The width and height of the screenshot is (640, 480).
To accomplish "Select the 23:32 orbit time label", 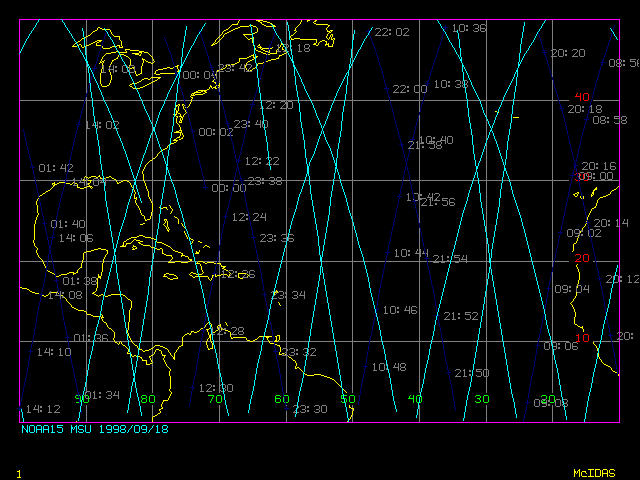I will (x=299, y=352).
